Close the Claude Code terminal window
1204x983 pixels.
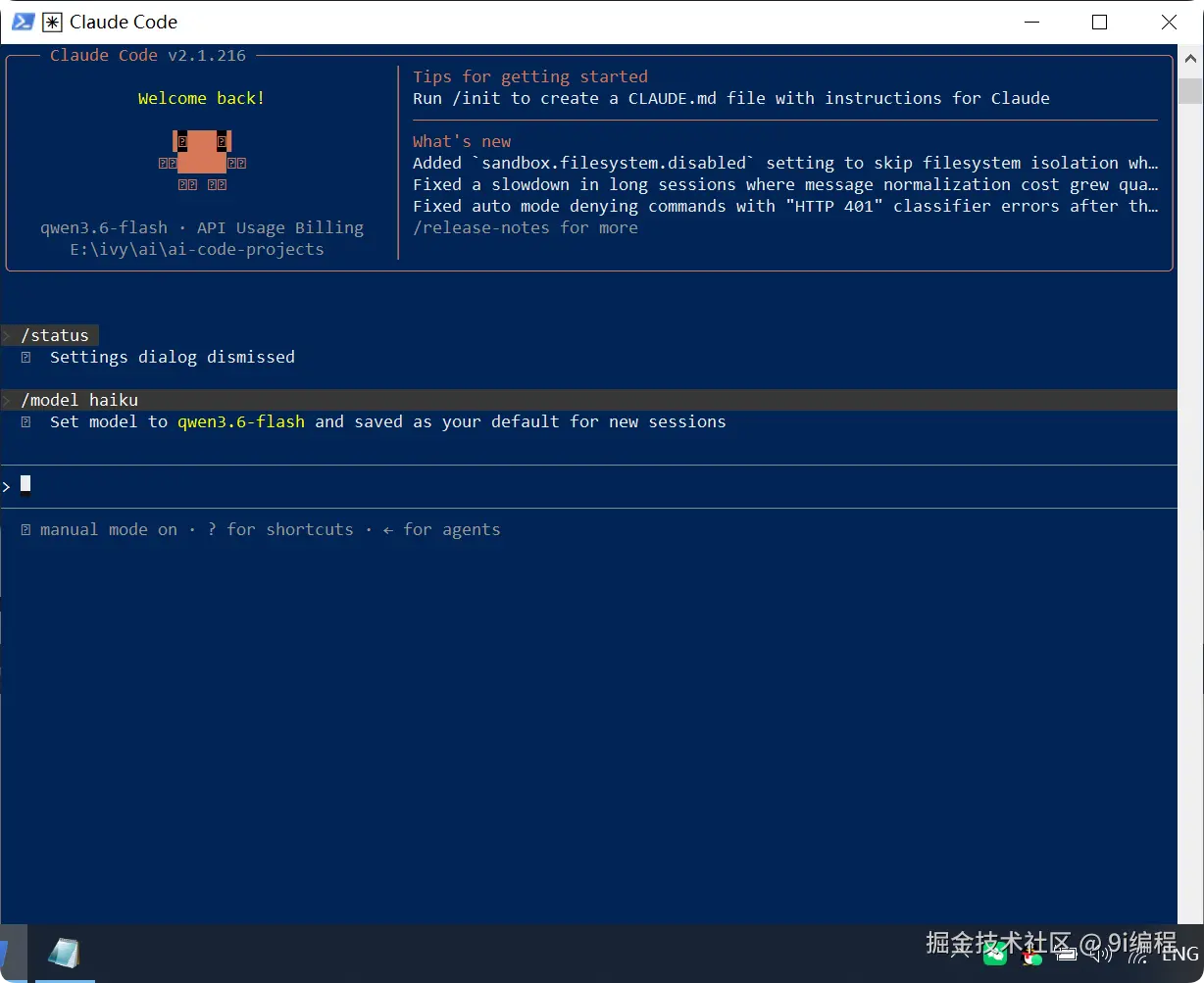[x=1169, y=22]
